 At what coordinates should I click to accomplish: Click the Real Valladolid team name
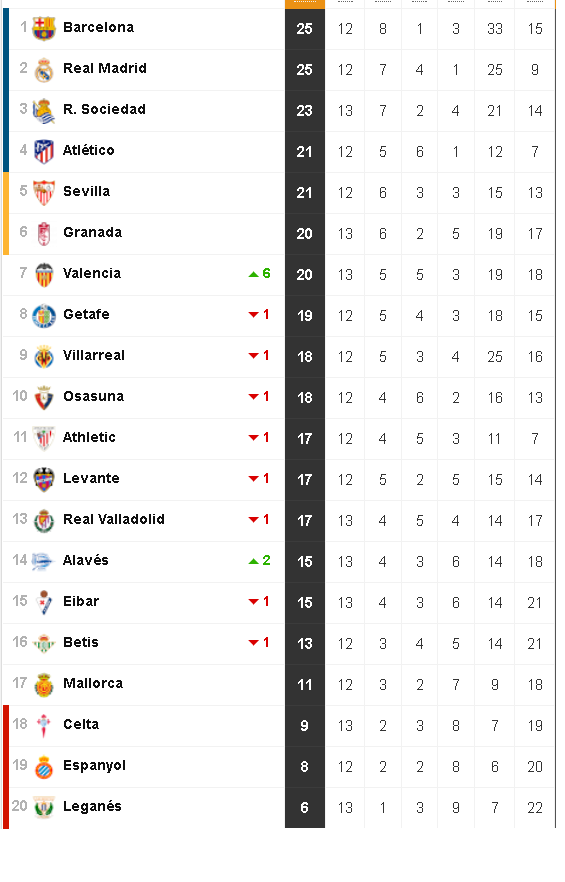click(114, 519)
